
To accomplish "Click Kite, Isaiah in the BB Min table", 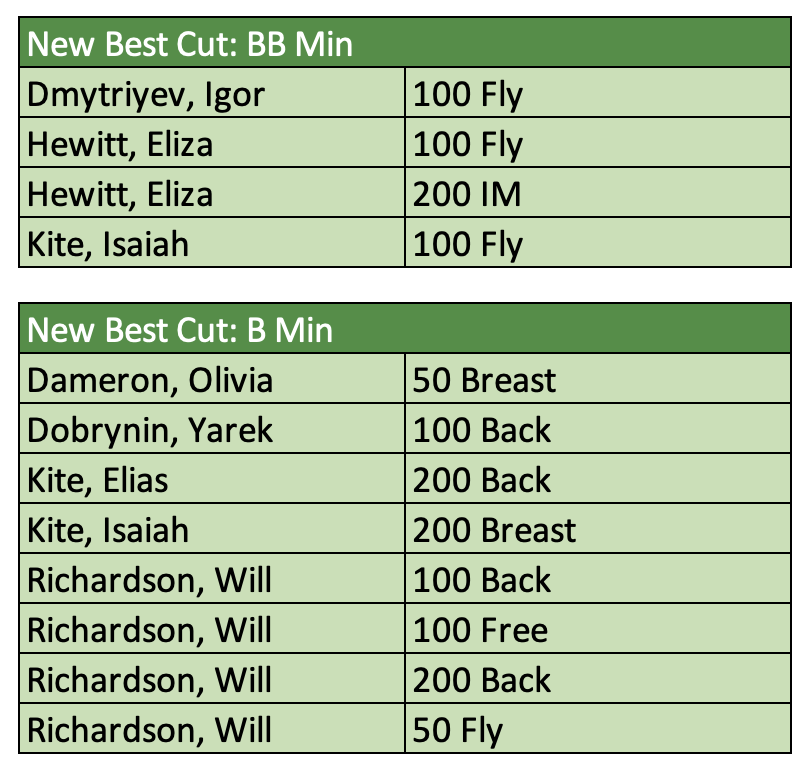I will coord(108,243).
